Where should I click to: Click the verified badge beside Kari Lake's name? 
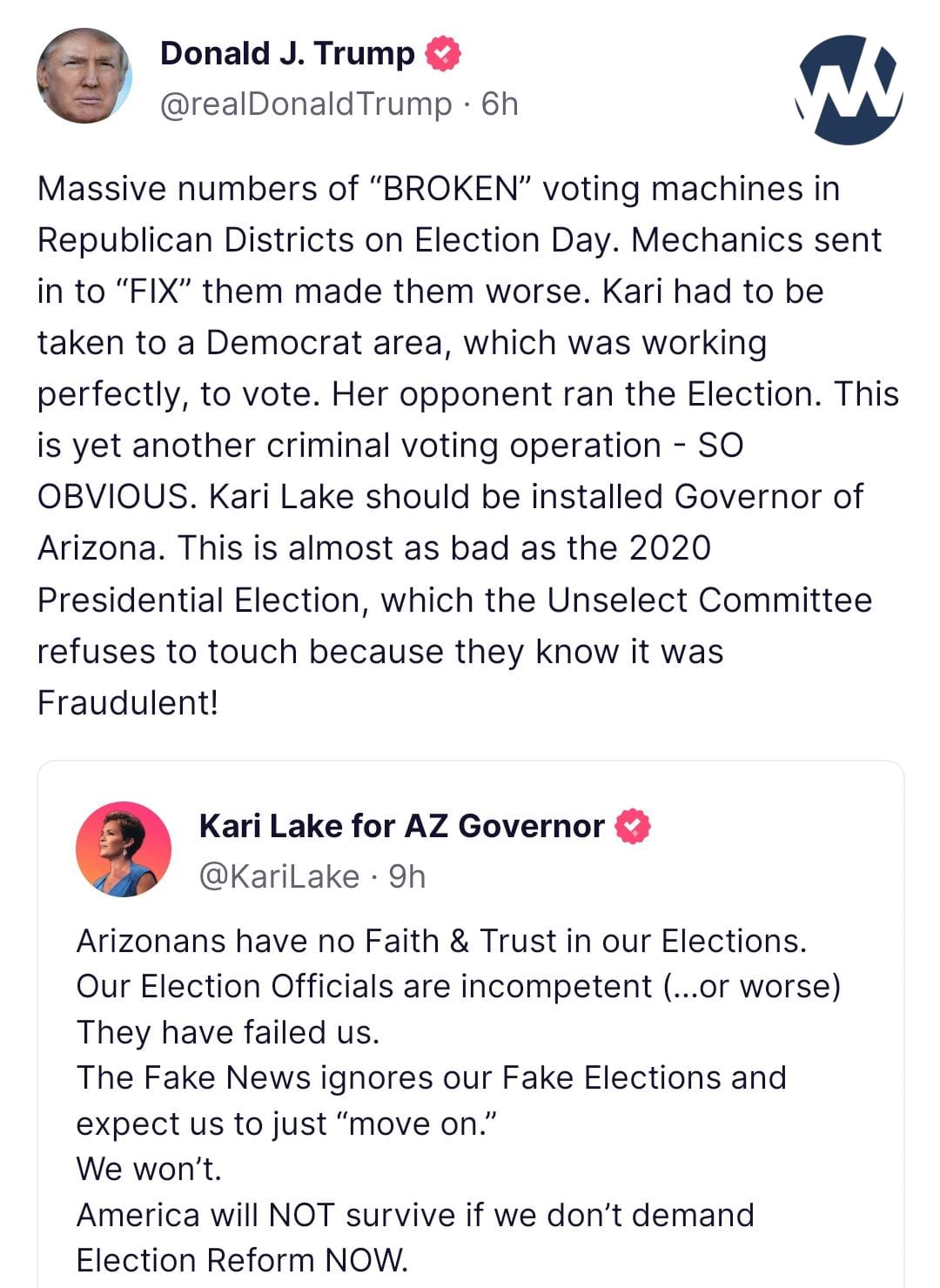pos(633,827)
